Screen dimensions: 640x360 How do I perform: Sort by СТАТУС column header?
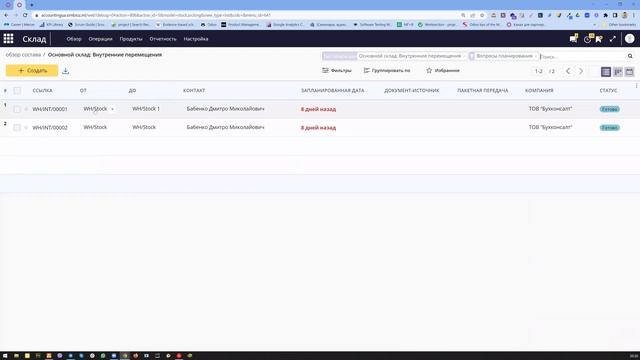point(608,91)
